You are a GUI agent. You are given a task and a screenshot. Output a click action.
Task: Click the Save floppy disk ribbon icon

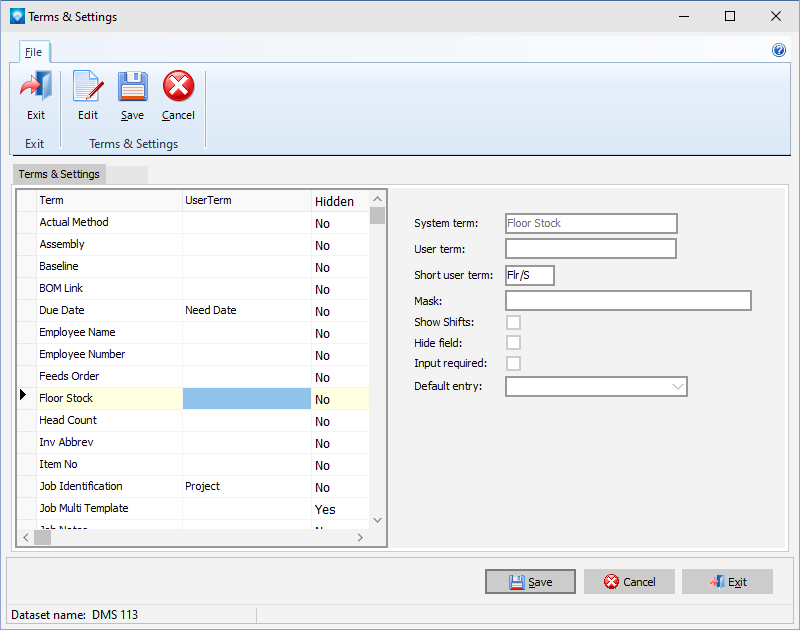[132, 88]
